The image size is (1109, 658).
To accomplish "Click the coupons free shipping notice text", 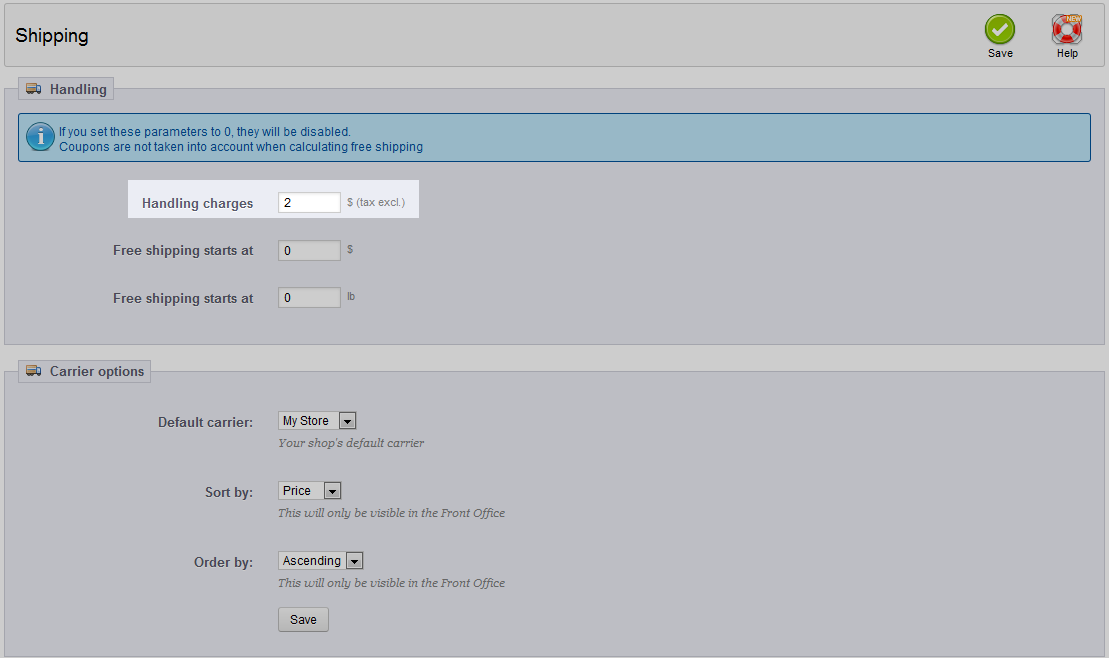I will point(241,147).
